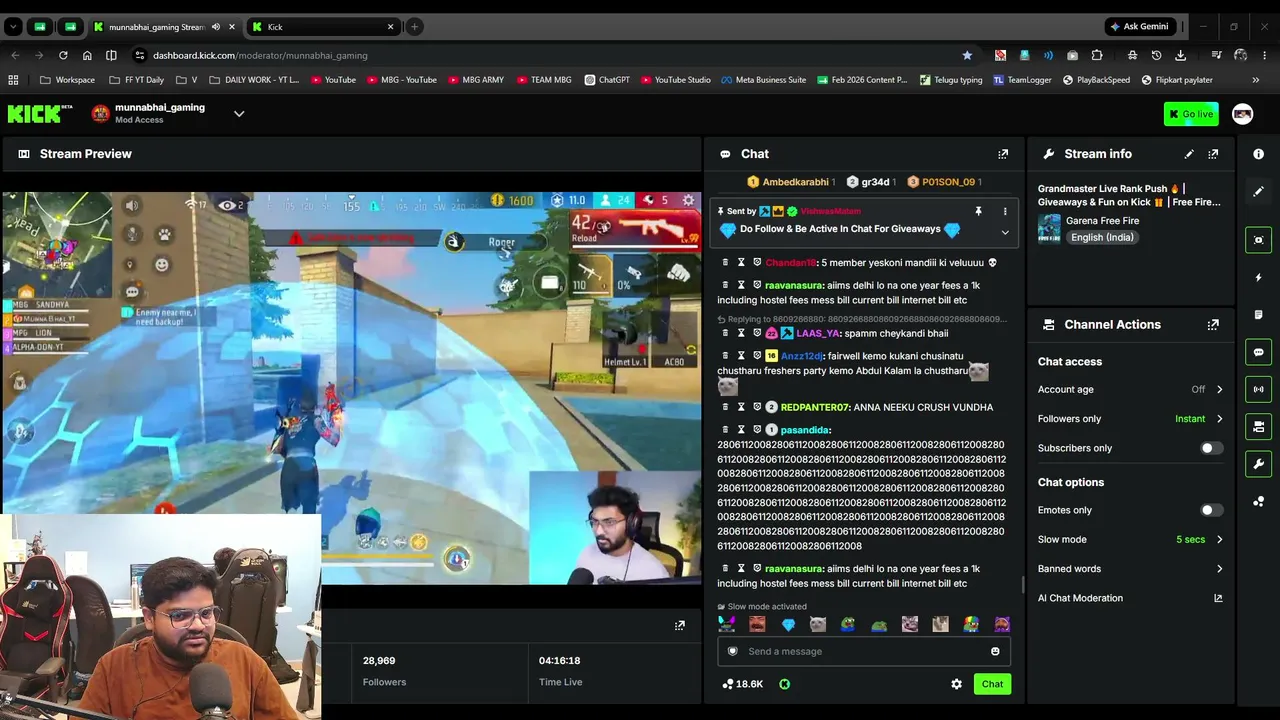
Task: Open browser downloads icon
Action: point(1181,55)
